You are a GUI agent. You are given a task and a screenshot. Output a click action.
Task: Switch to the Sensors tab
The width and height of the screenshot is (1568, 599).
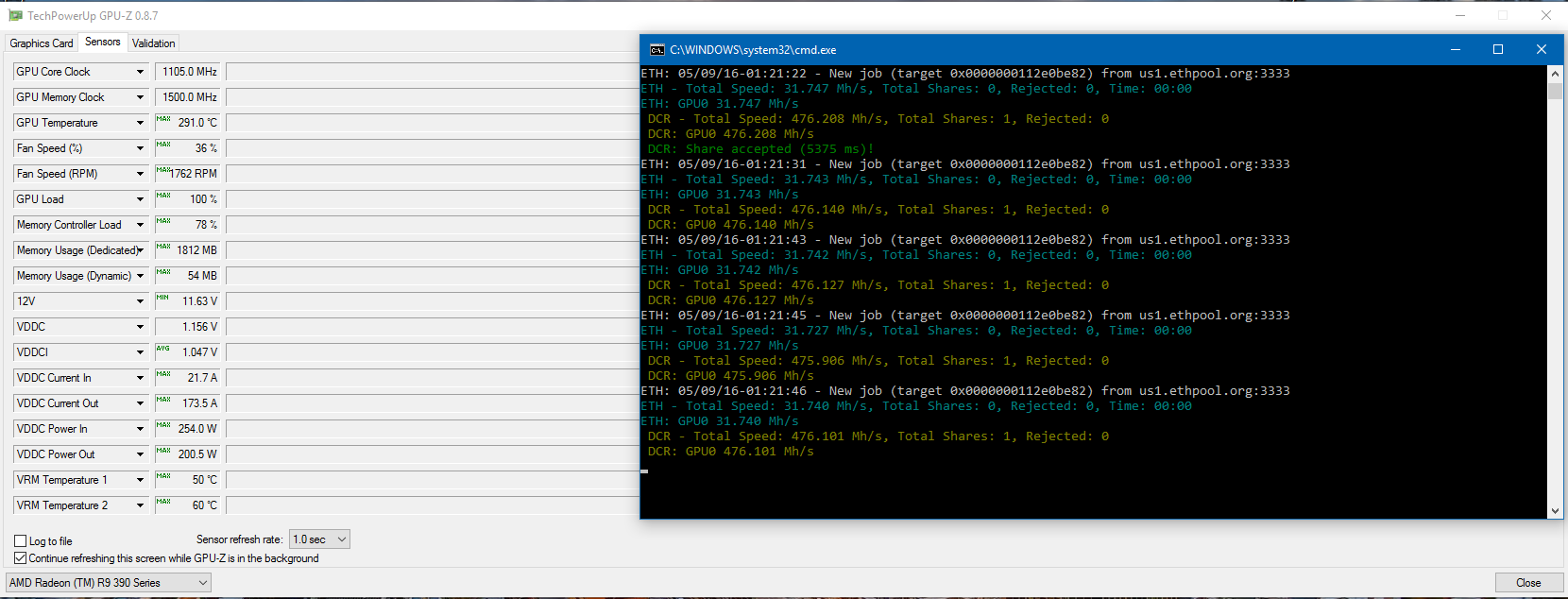click(103, 42)
